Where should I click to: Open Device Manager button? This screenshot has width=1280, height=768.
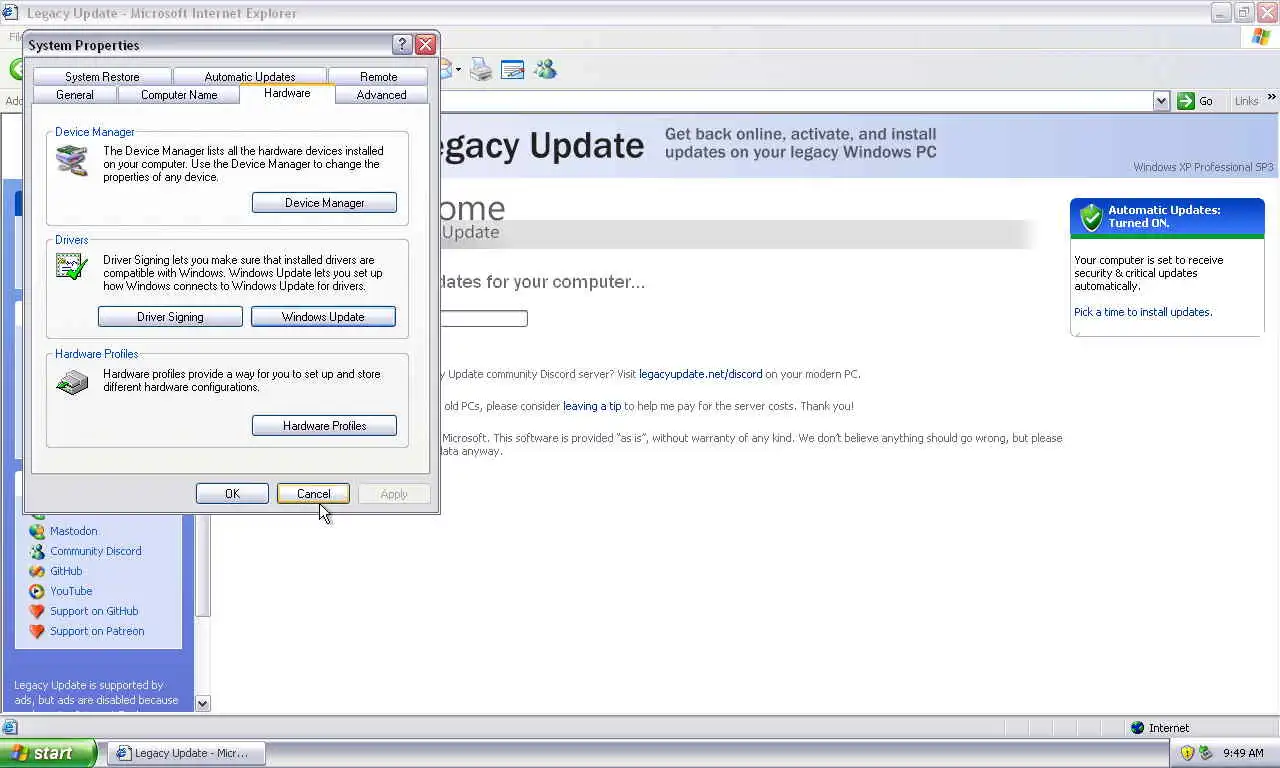click(x=324, y=203)
